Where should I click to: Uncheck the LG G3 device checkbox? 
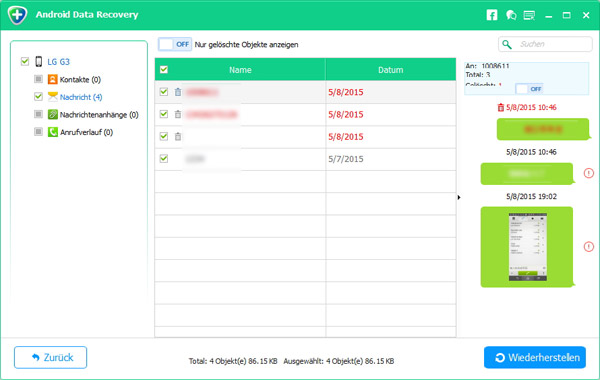pyautogui.click(x=25, y=61)
